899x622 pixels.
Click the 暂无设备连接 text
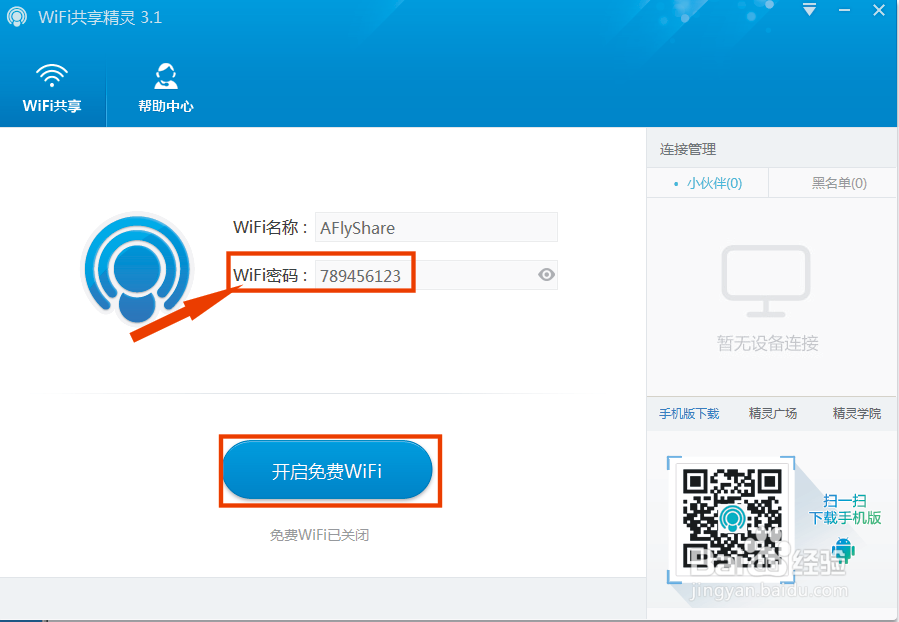tap(768, 343)
